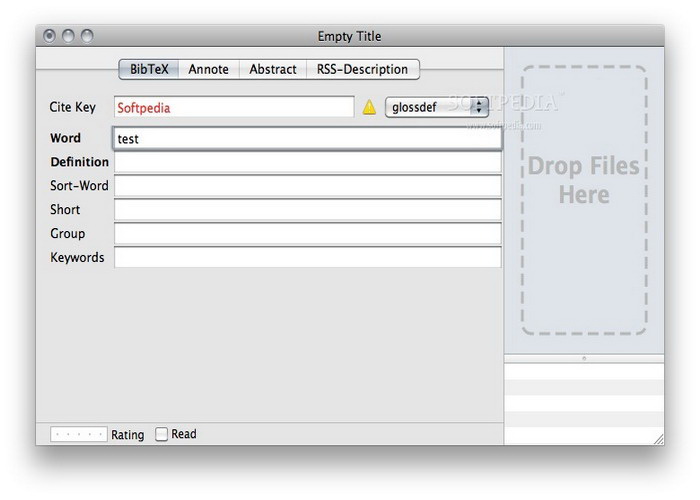The width and height of the screenshot is (700, 500).
Task: Open the Abstract tab
Action: (273, 69)
